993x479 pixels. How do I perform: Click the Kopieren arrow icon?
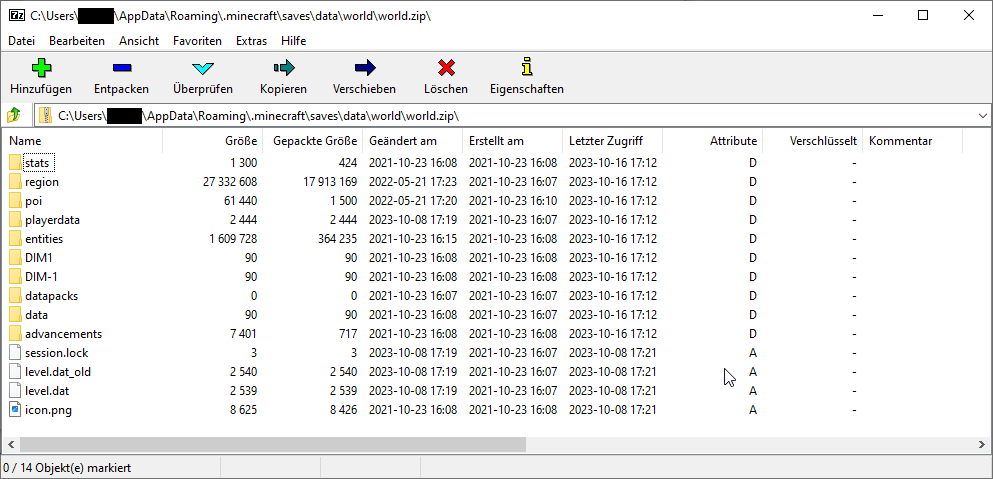pyautogui.click(x=284, y=67)
